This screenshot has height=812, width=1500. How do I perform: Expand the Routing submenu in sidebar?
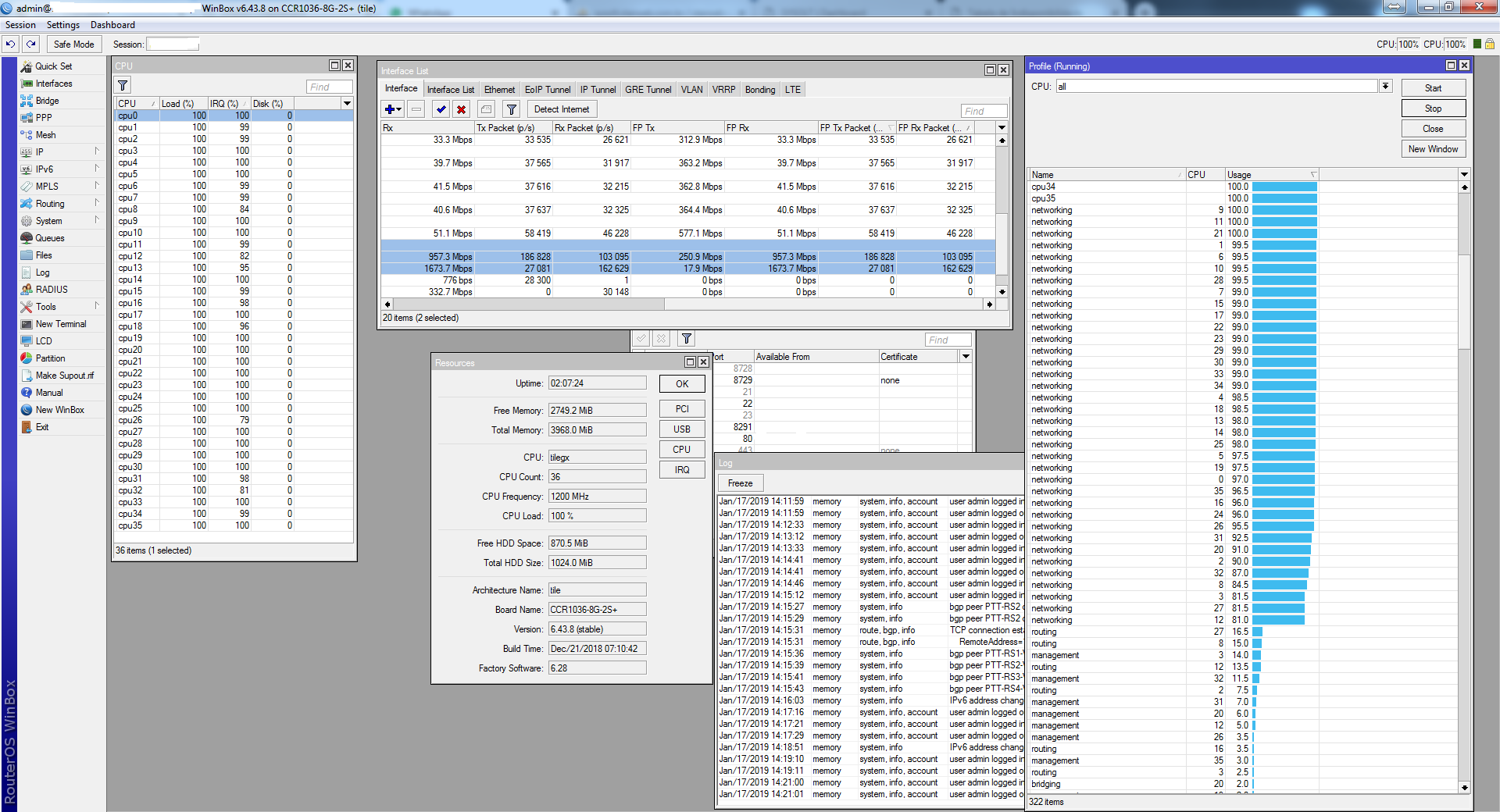(x=50, y=204)
